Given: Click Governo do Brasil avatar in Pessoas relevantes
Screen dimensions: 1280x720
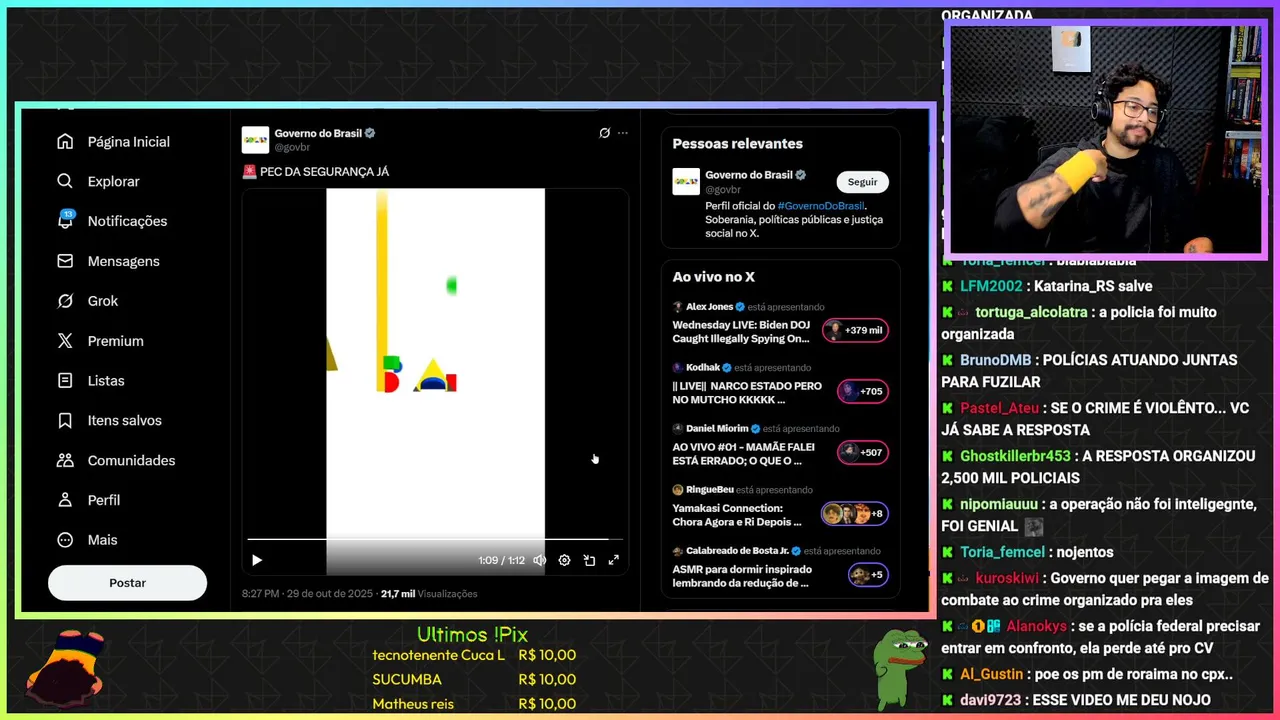Looking at the screenshot, I should [686, 181].
